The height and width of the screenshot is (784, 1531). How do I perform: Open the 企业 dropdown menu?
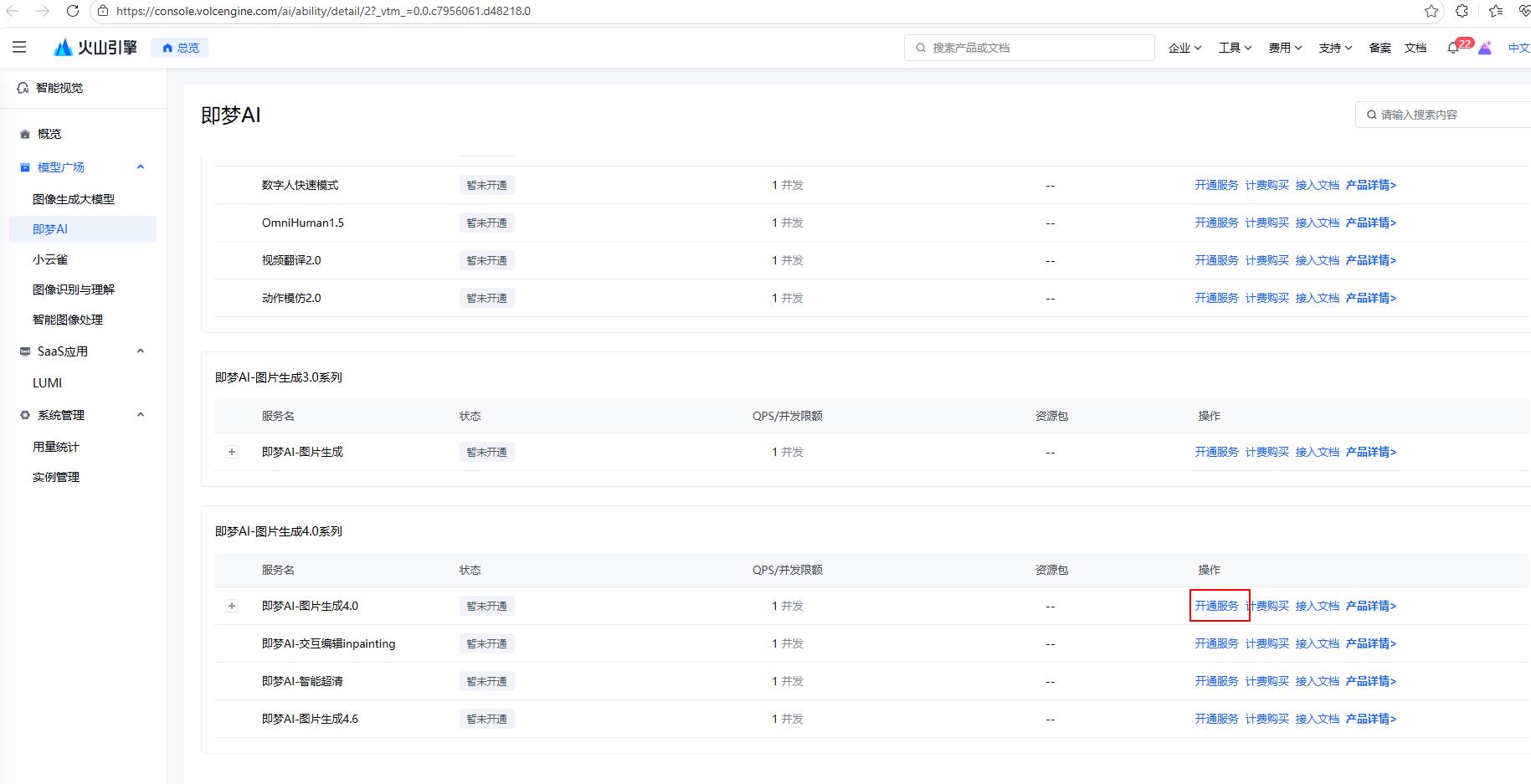click(1184, 48)
